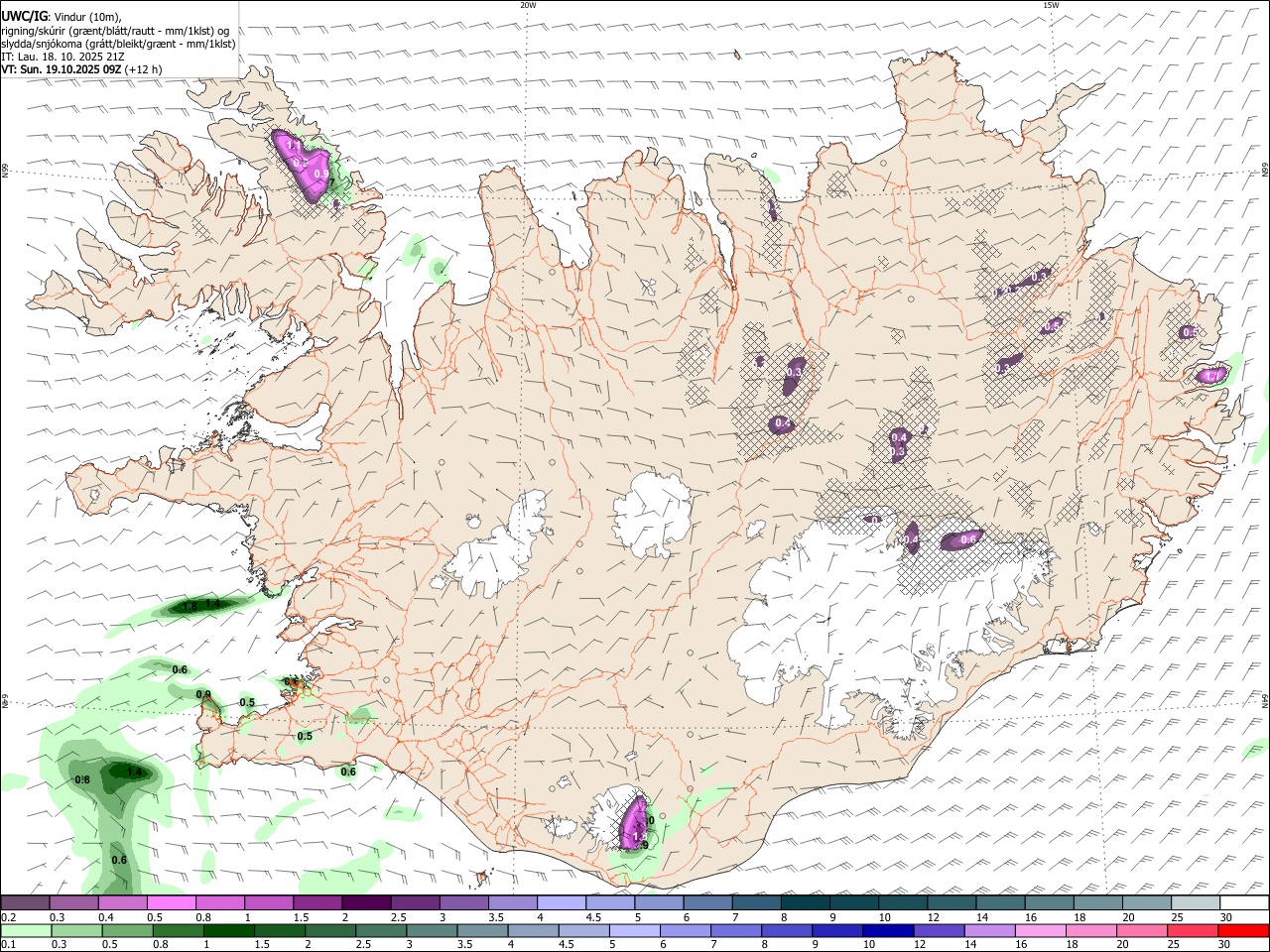Click the 20W longitude label
Screen dimensions: 1270x952
point(528,5)
